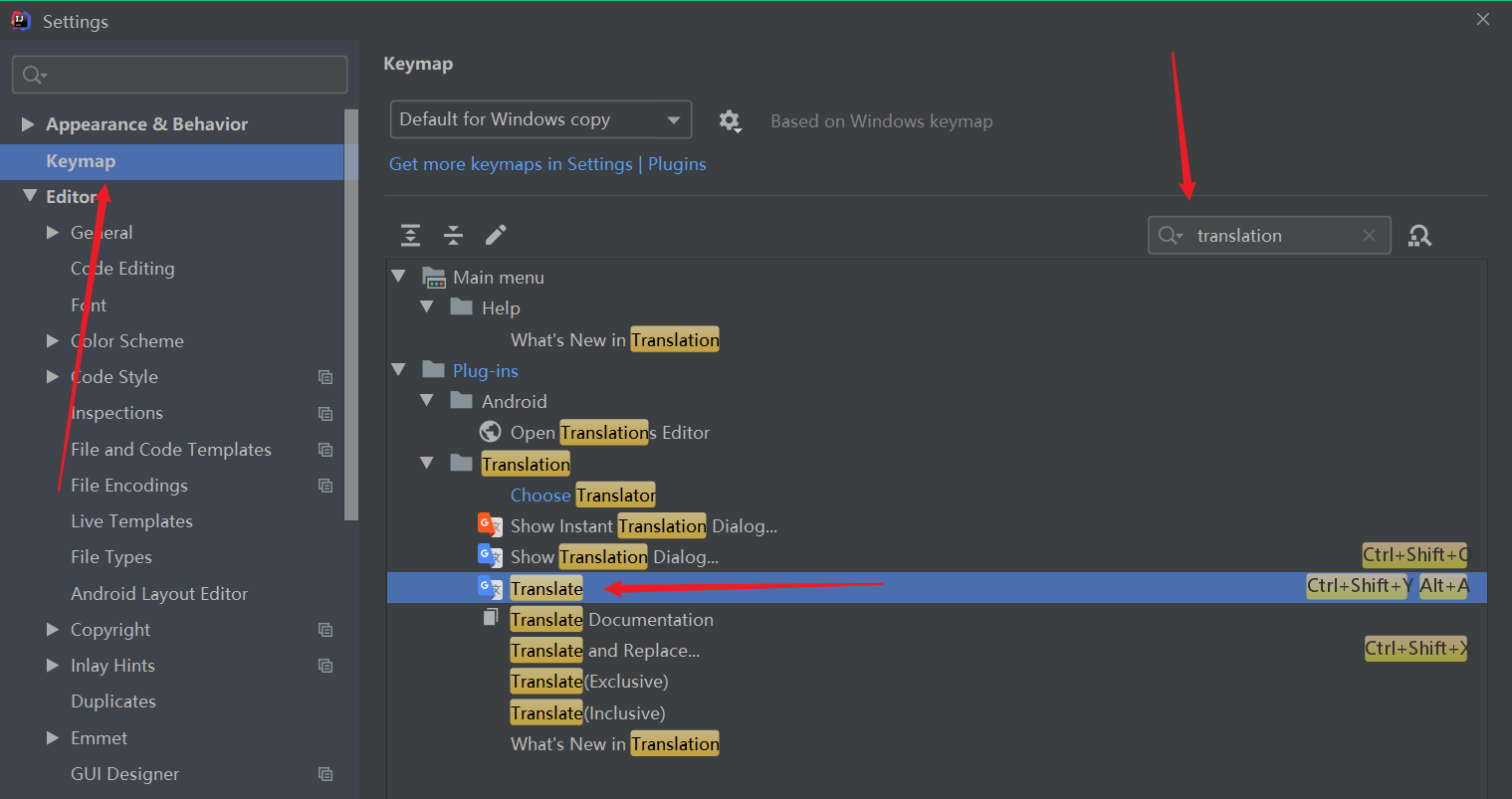Viewport: 1512px width, 799px height.
Task: Expand Appearance & Behavior section
Action: (x=28, y=124)
